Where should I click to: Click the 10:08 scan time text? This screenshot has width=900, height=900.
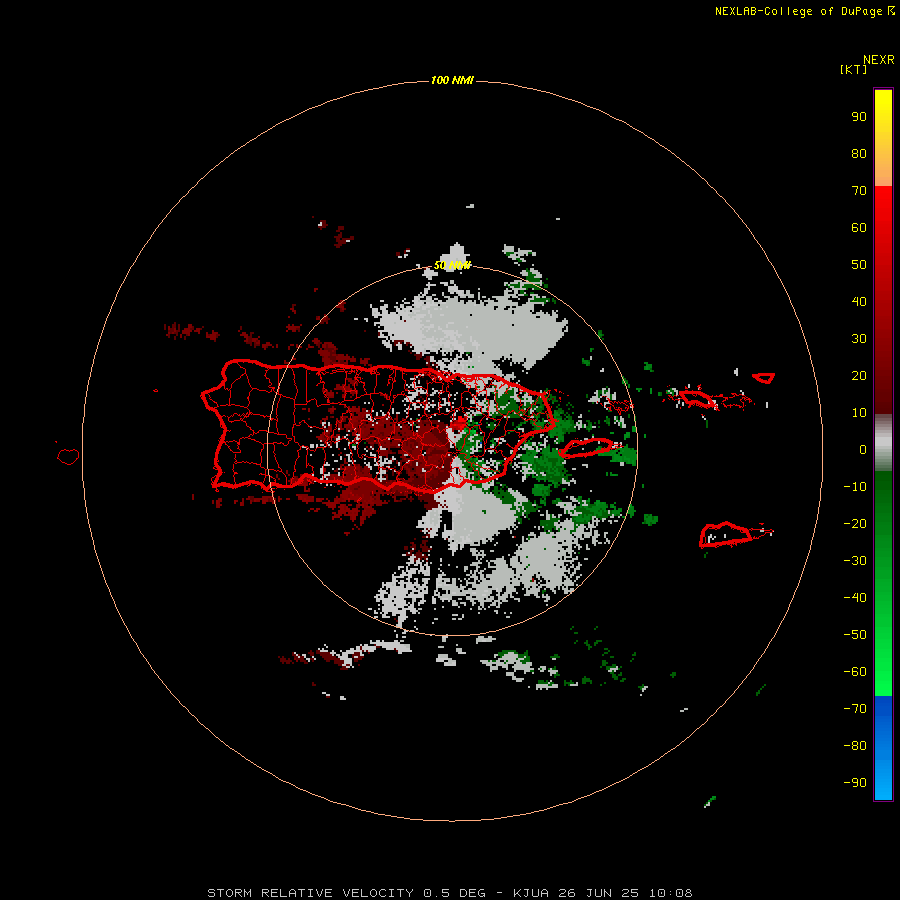pyautogui.click(x=670, y=893)
